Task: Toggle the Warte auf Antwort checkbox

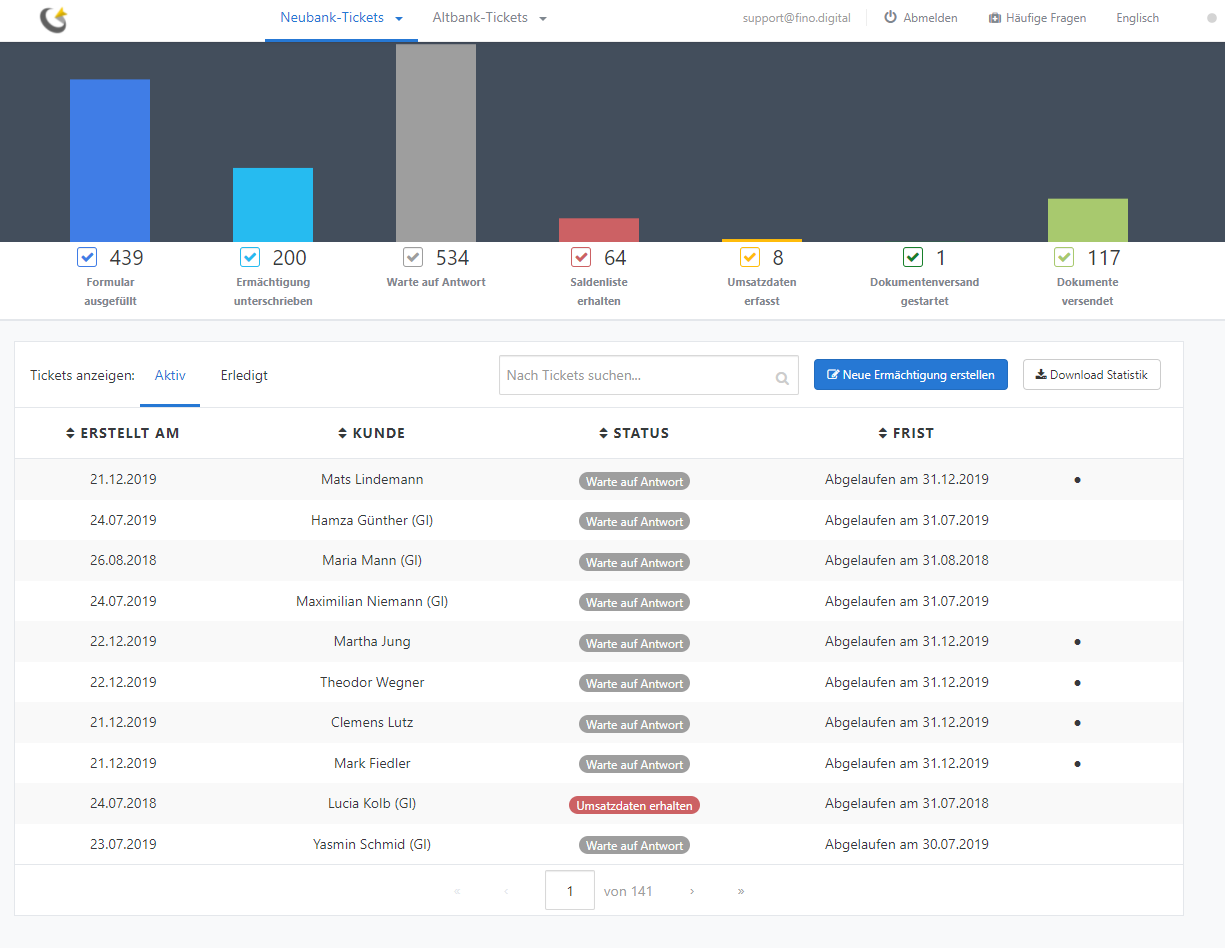Action: pyautogui.click(x=413, y=257)
